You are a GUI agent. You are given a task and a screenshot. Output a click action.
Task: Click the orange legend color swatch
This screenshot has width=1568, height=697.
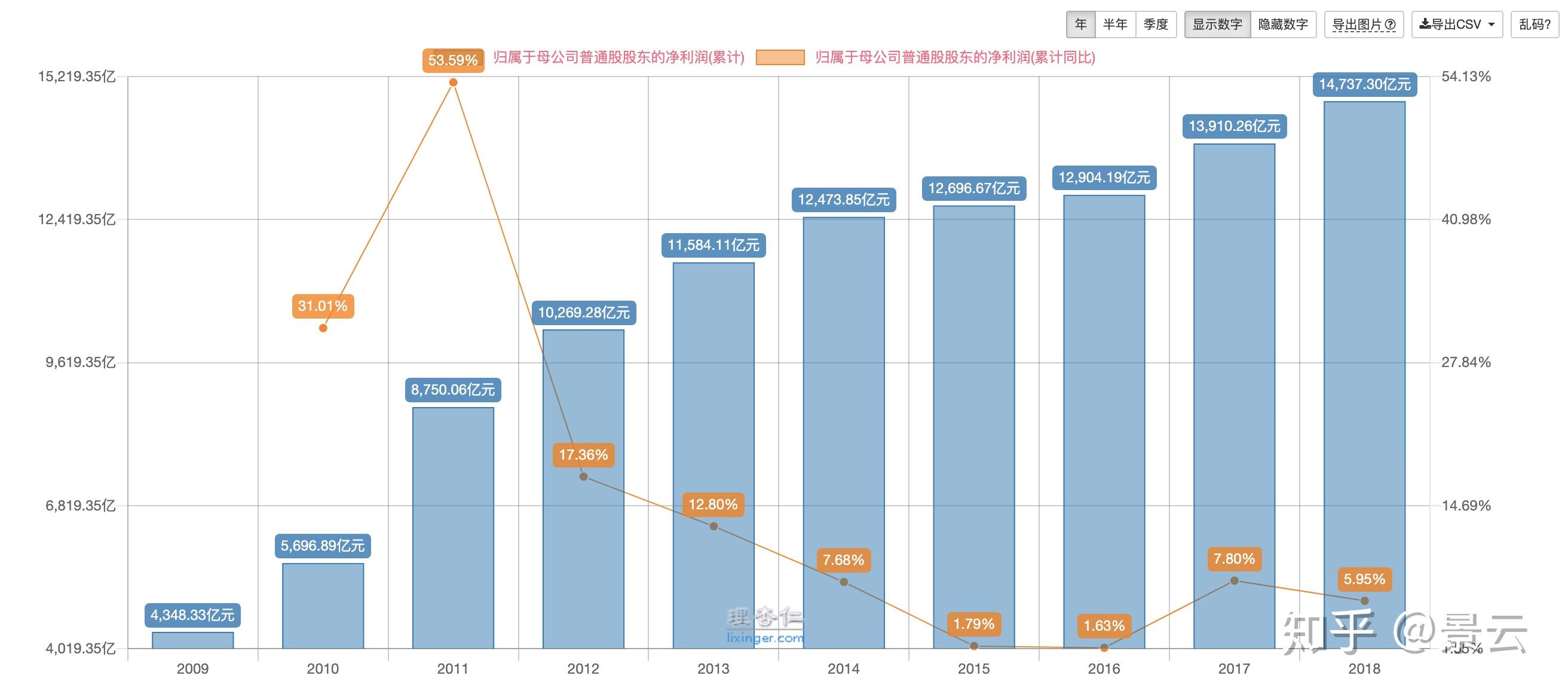tap(780, 57)
